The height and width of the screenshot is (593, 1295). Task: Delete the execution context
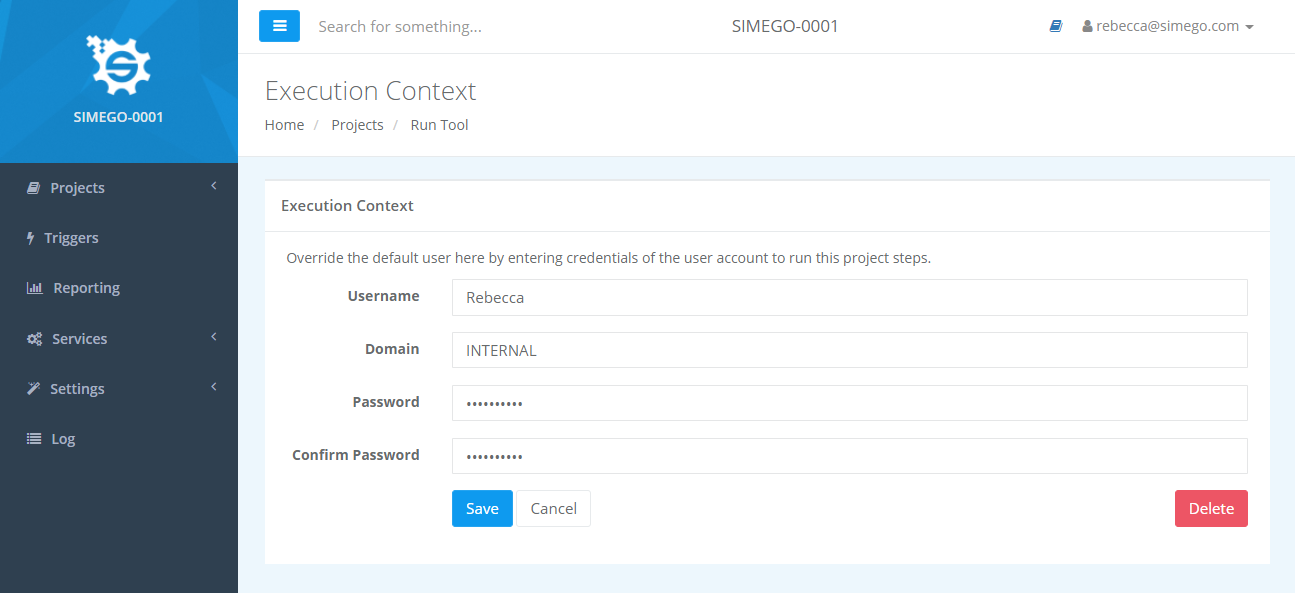pyautogui.click(x=1211, y=508)
